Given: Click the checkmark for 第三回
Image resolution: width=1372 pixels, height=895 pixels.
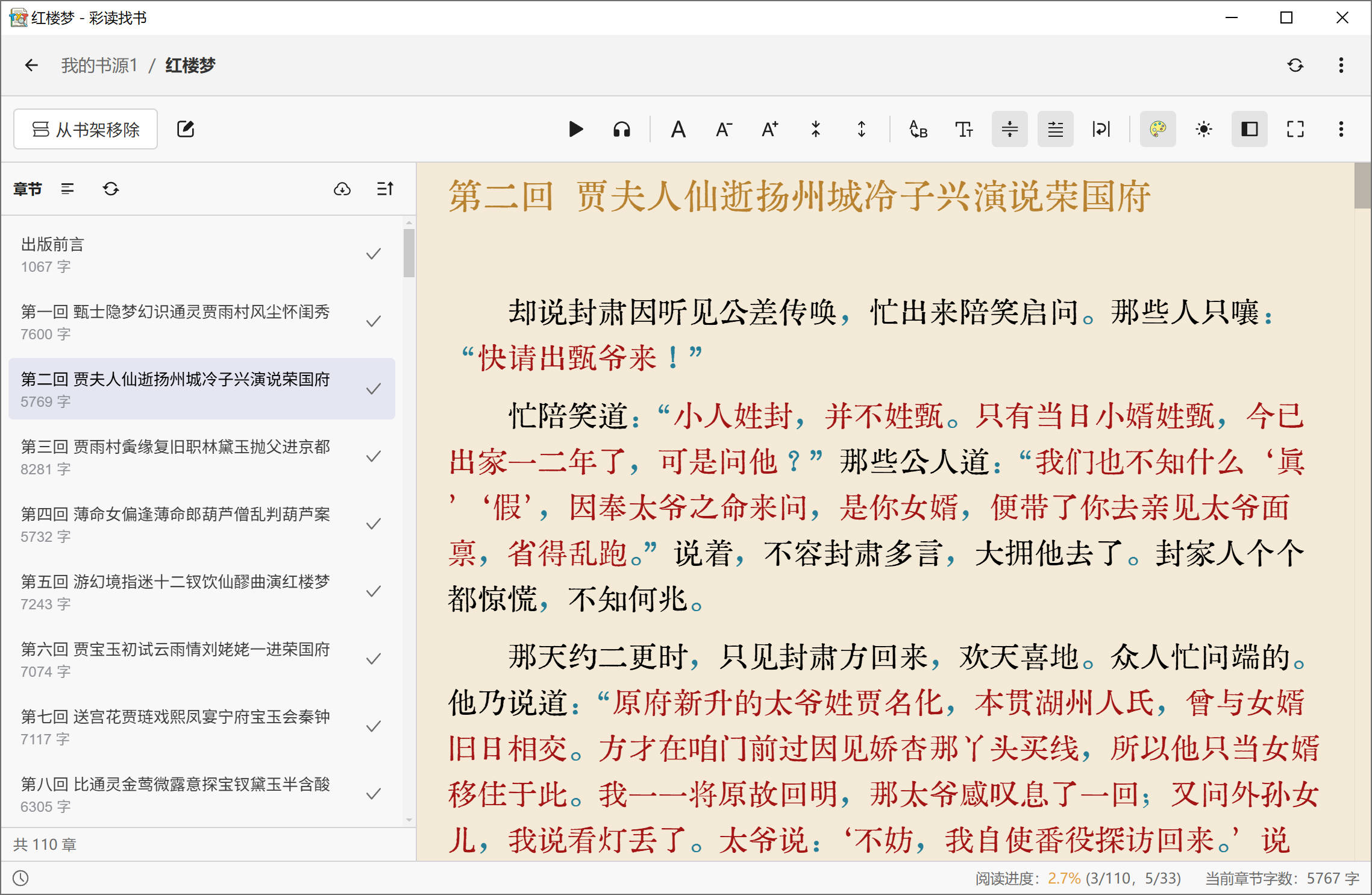Looking at the screenshot, I should tap(374, 457).
